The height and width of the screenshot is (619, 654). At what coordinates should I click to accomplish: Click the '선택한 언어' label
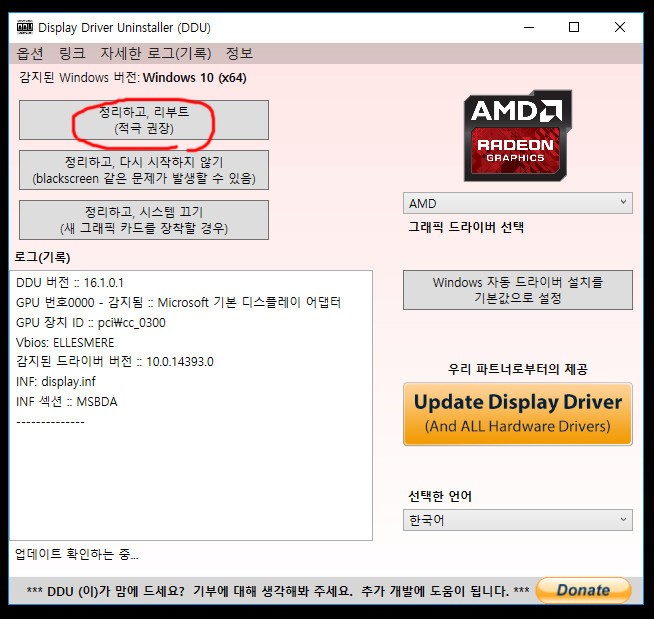(440, 496)
